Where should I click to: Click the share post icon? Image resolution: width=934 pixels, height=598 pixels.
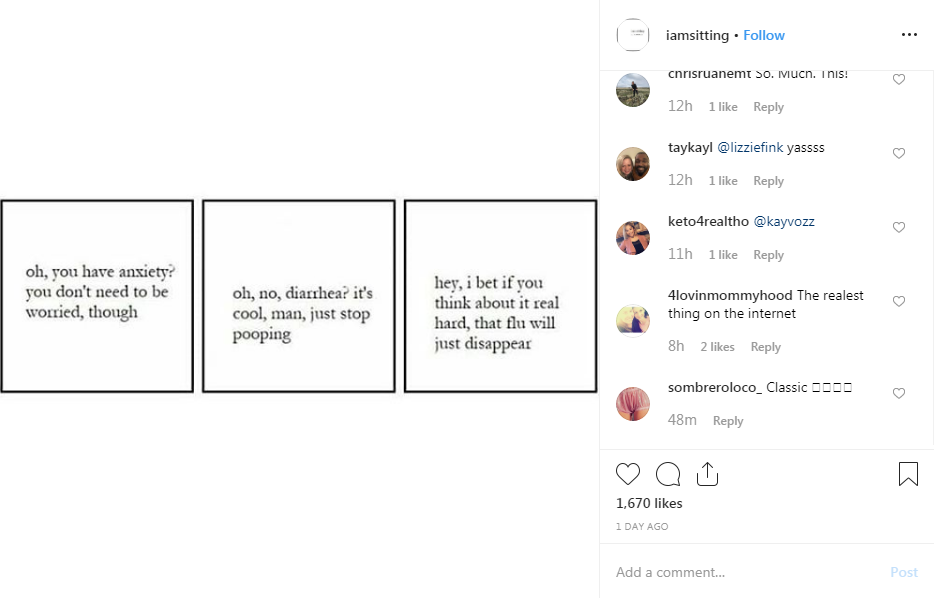tap(707, 474)
